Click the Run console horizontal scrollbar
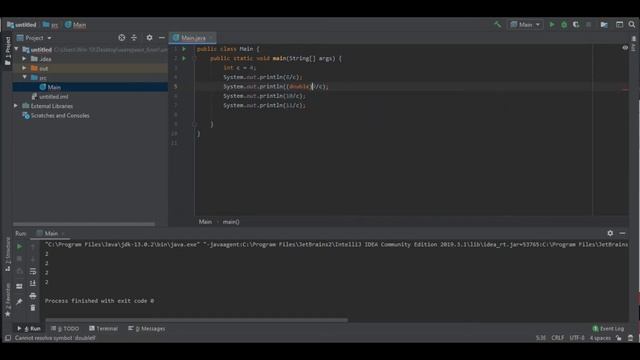 [x=196, y=320]
